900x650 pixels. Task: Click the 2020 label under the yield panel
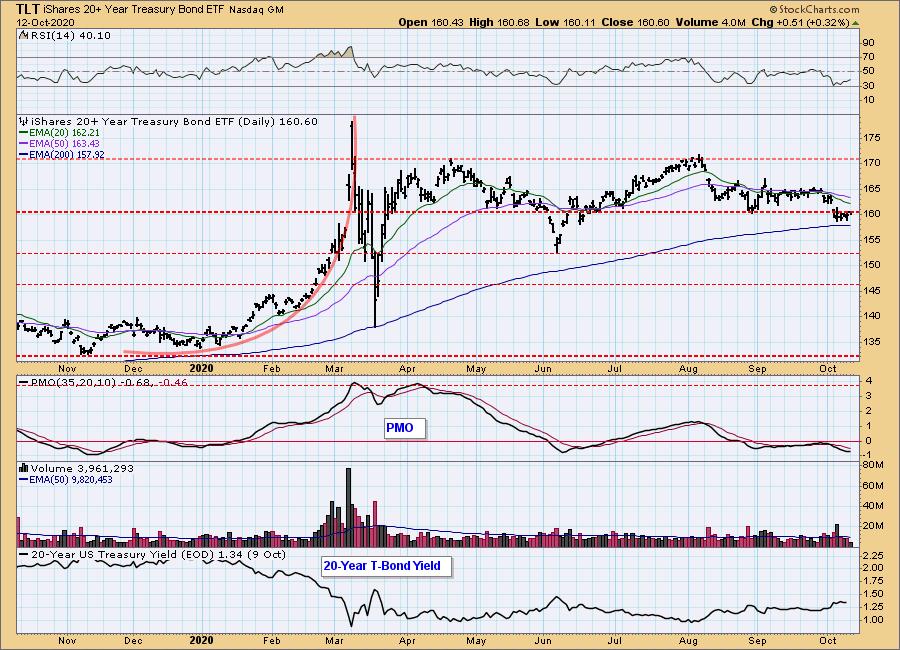(x=201, y=640)
